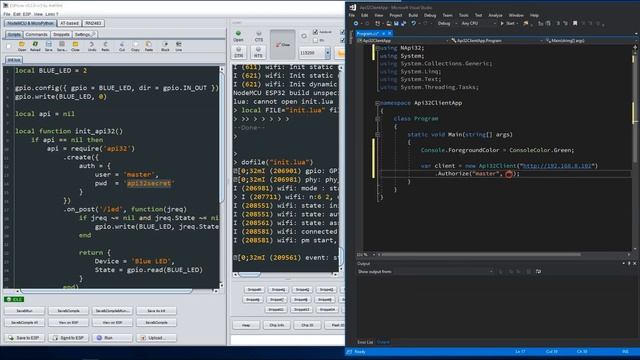Switch to the Commands tab in ESPlorer
The width and height of the screenshot is (640, 360).
pyautogui.click(x=37, y=35)
